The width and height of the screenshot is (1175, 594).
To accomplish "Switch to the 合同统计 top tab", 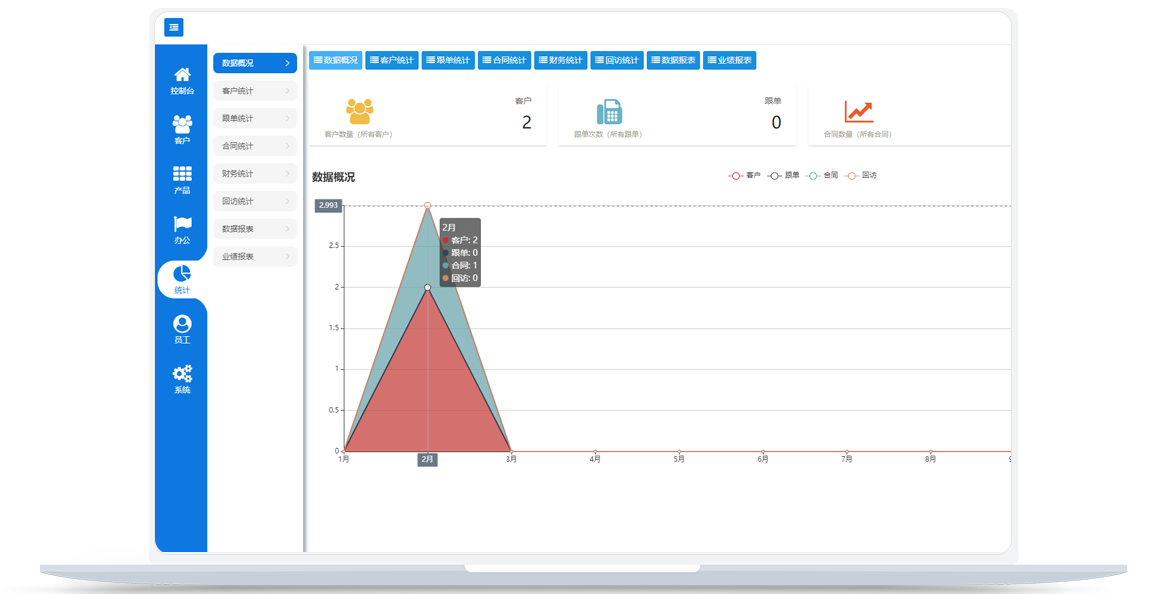I will click(x=504, y=61).
